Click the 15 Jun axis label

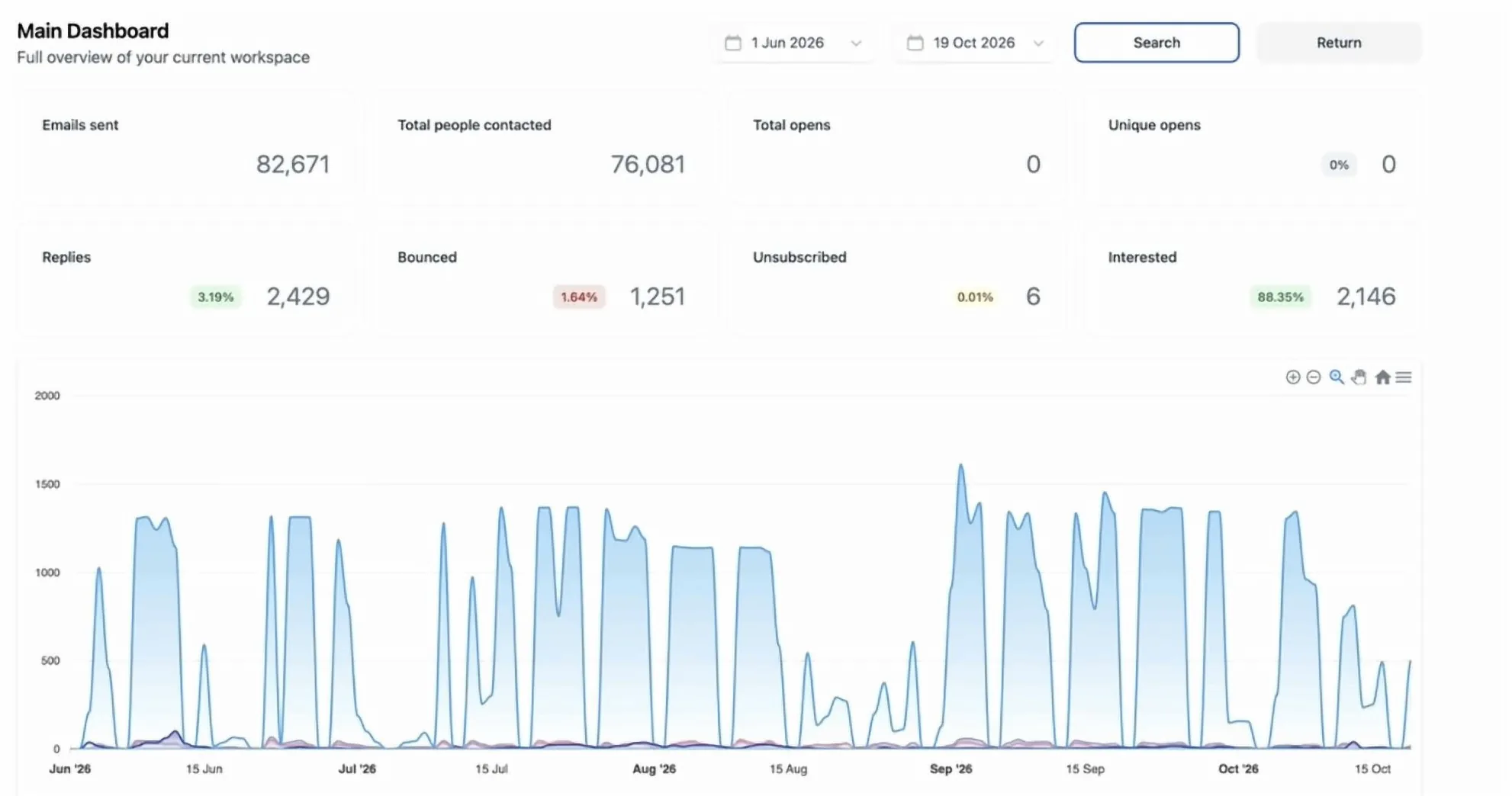pyautogui.click(x=204, y=769)
